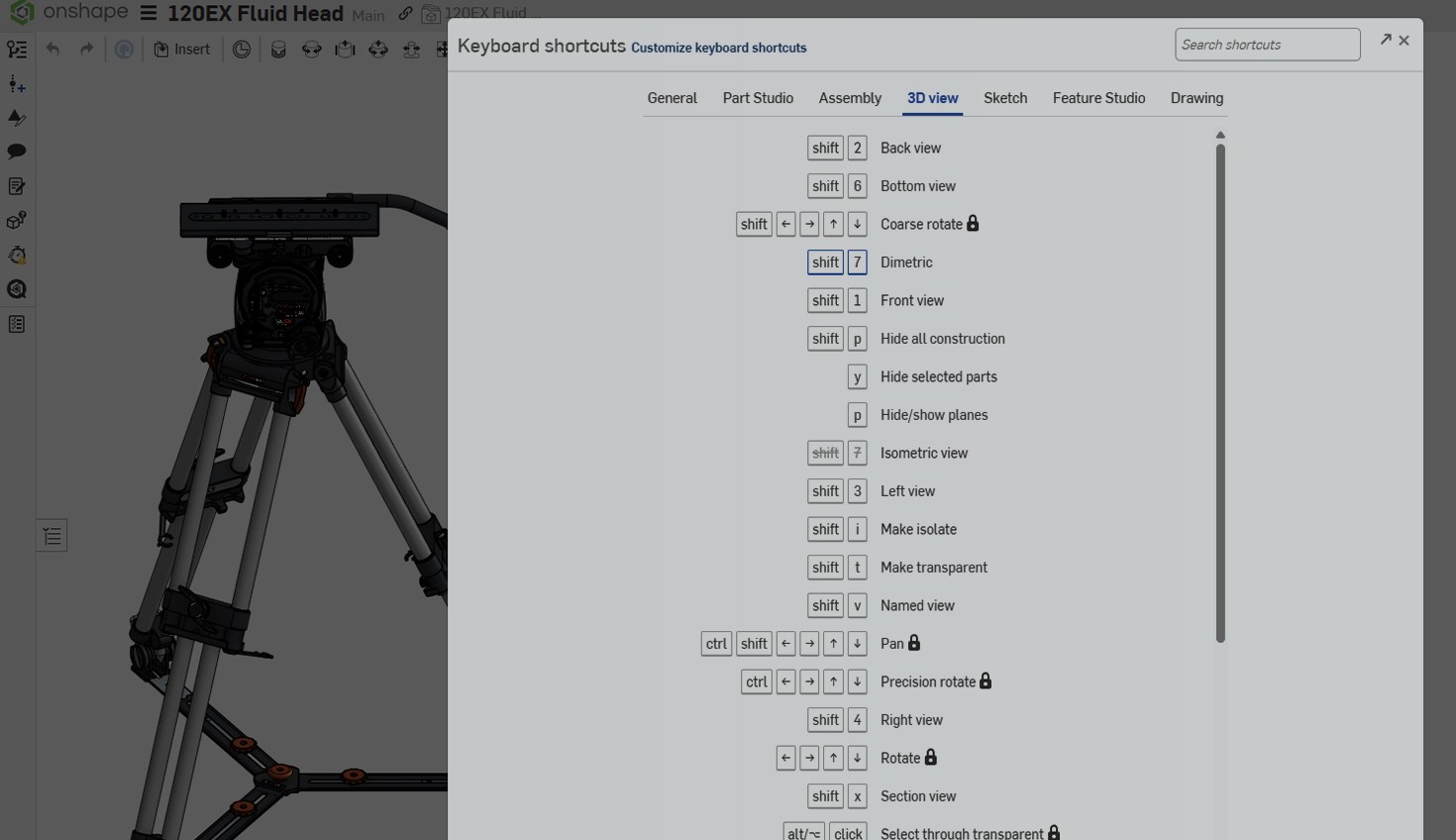Click the 'Dimetric' shortcut label
Viewport: 1456px width, 840px height.
pos(906,262)
